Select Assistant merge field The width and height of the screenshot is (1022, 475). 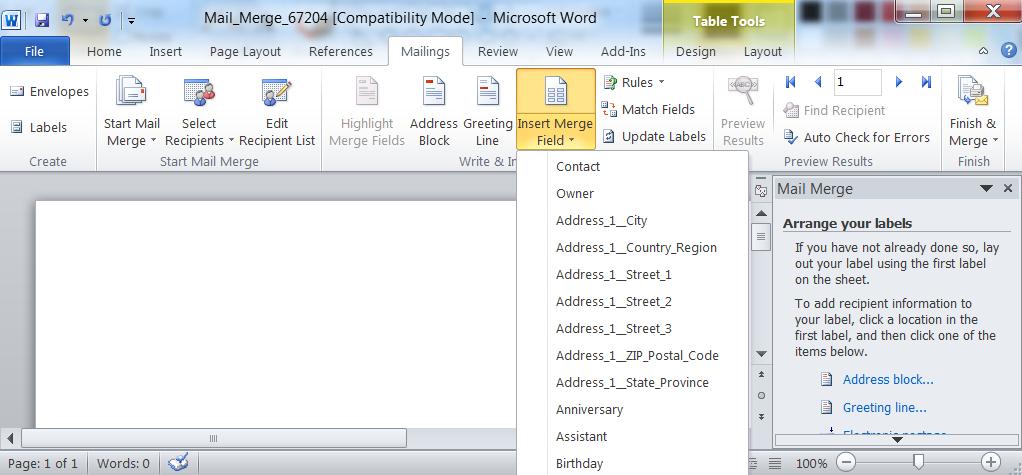[632, 437]
